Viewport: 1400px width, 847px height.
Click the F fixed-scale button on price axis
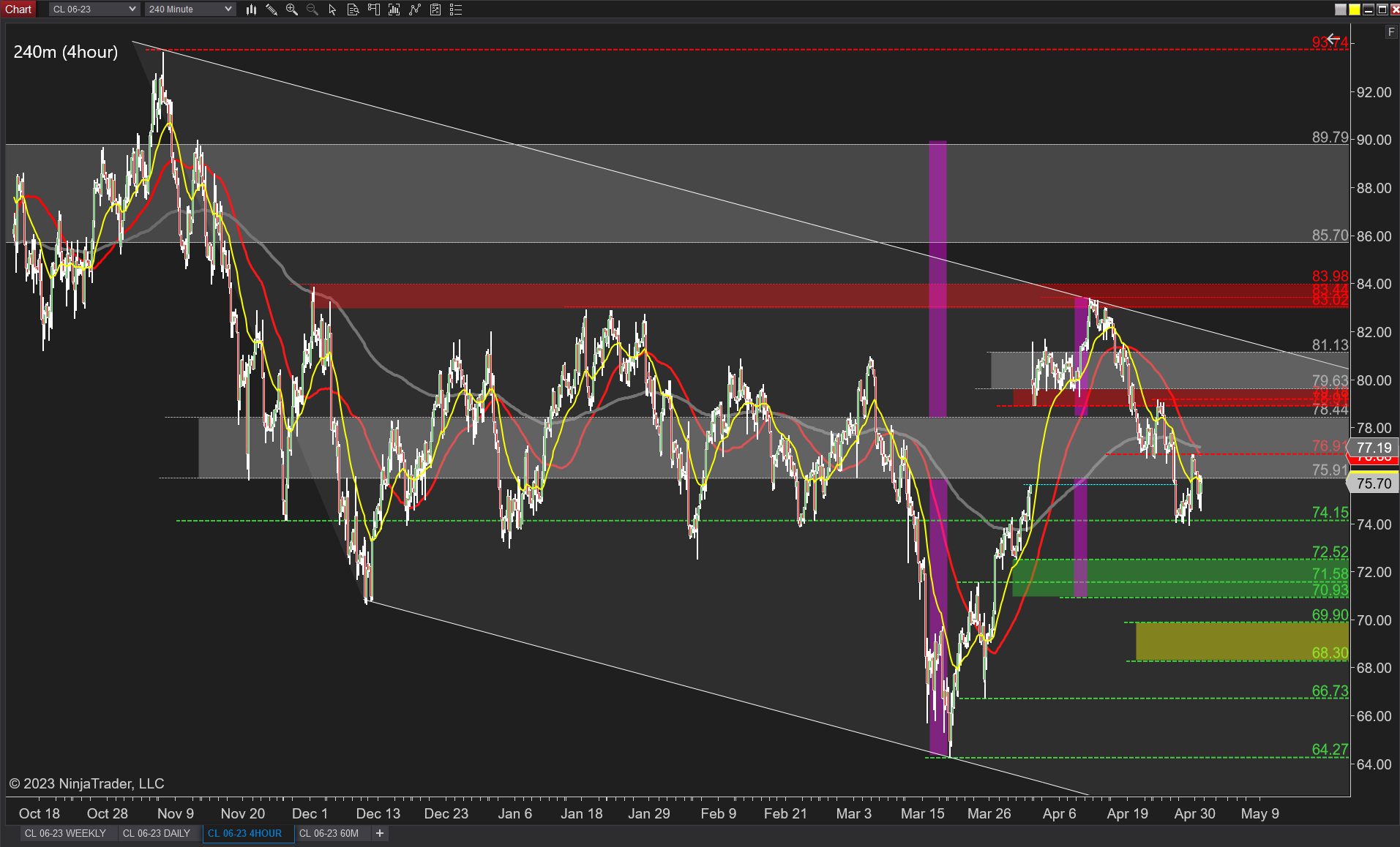pyautogui.click(x=1391, y=32)
